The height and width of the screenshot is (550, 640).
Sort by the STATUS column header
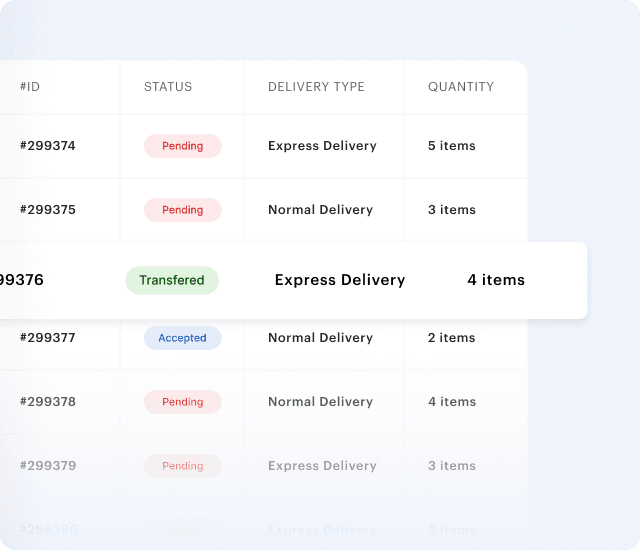[x=168, y=87]
